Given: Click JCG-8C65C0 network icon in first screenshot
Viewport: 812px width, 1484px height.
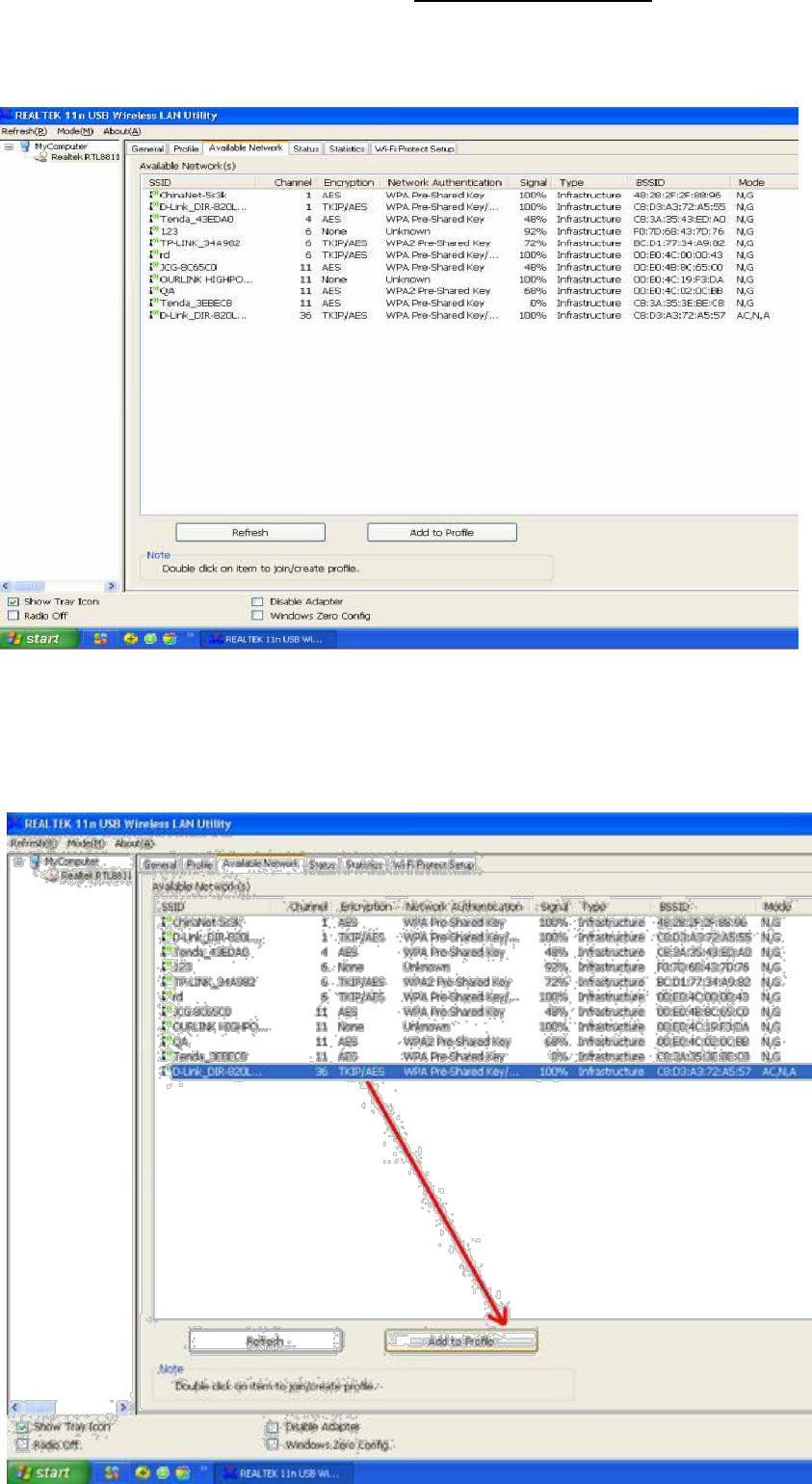Looking at the screenshot, I should tap(154, 267).
